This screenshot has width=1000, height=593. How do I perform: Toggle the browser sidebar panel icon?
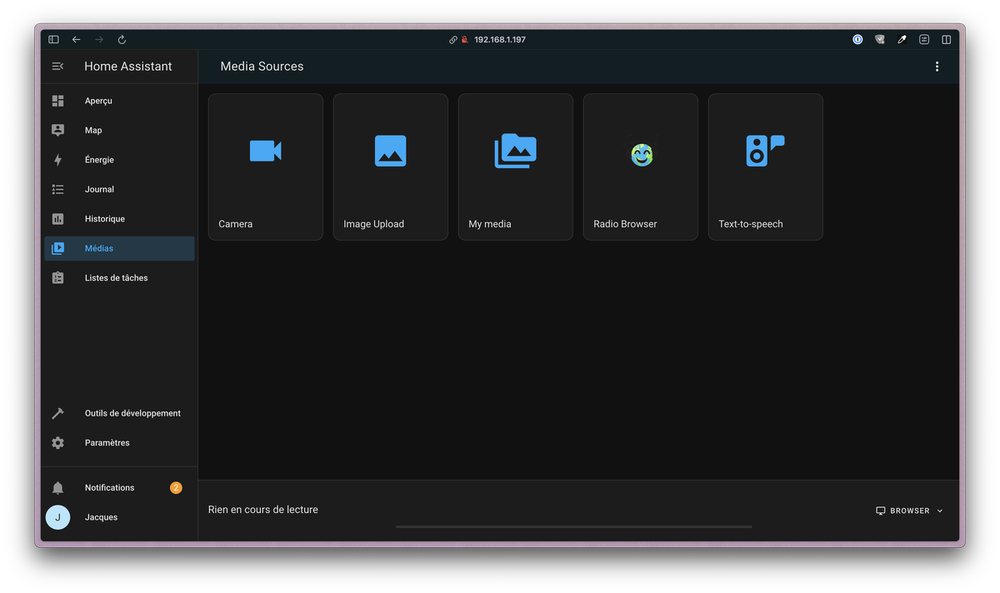tap(54, 40)
